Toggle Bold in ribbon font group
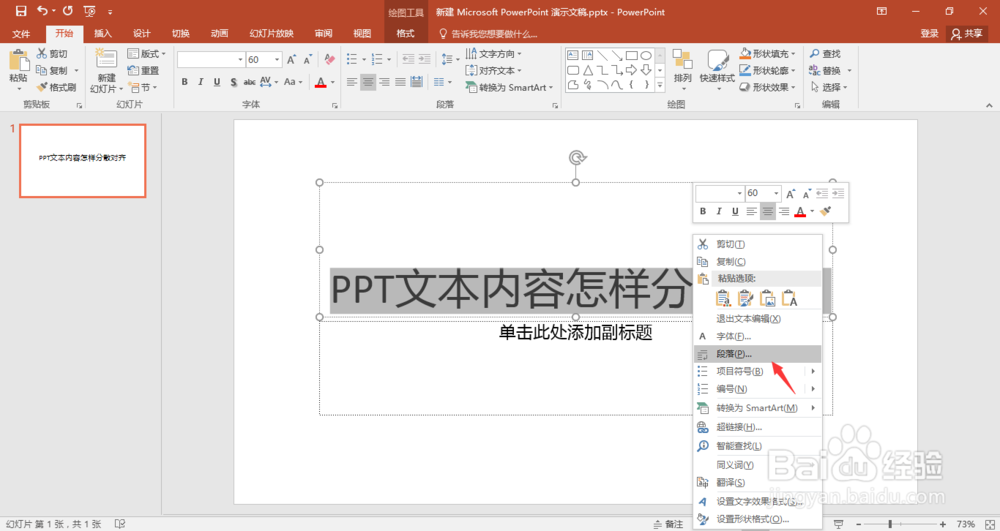Image resolution: width=1000 pixels, height=531 pixels. point(184,82)
